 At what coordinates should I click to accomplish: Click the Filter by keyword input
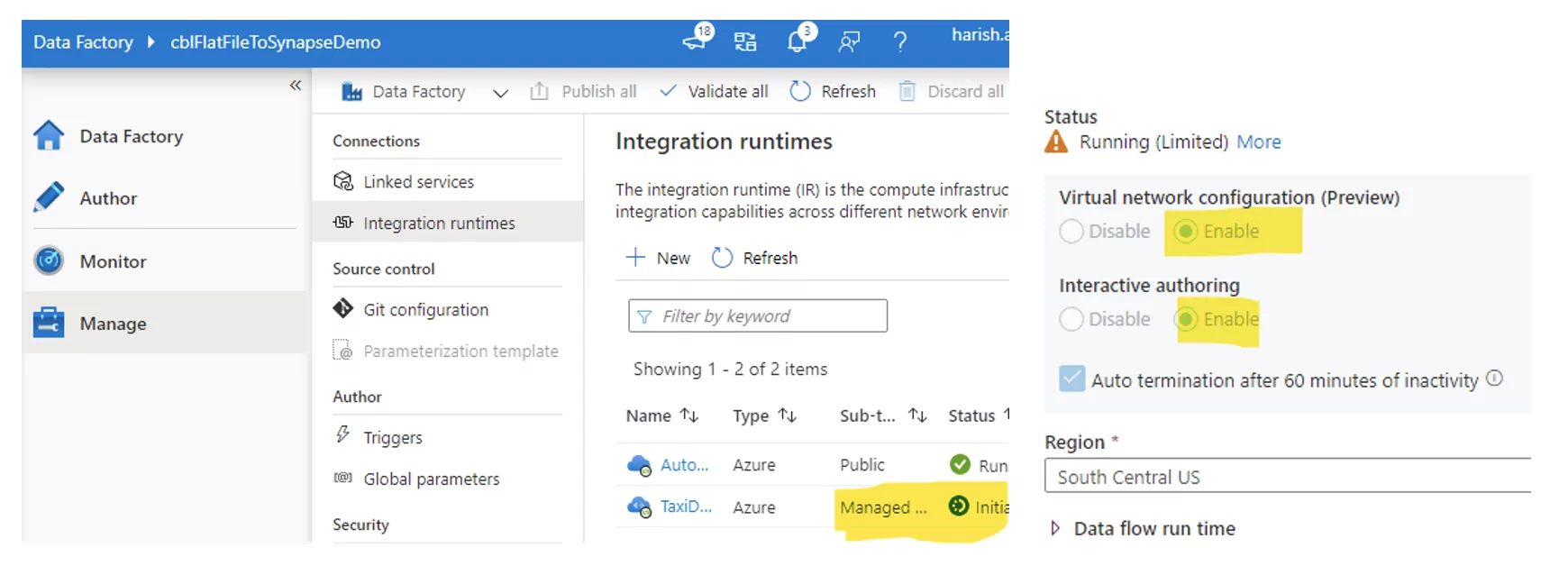(x=758, y=315)
